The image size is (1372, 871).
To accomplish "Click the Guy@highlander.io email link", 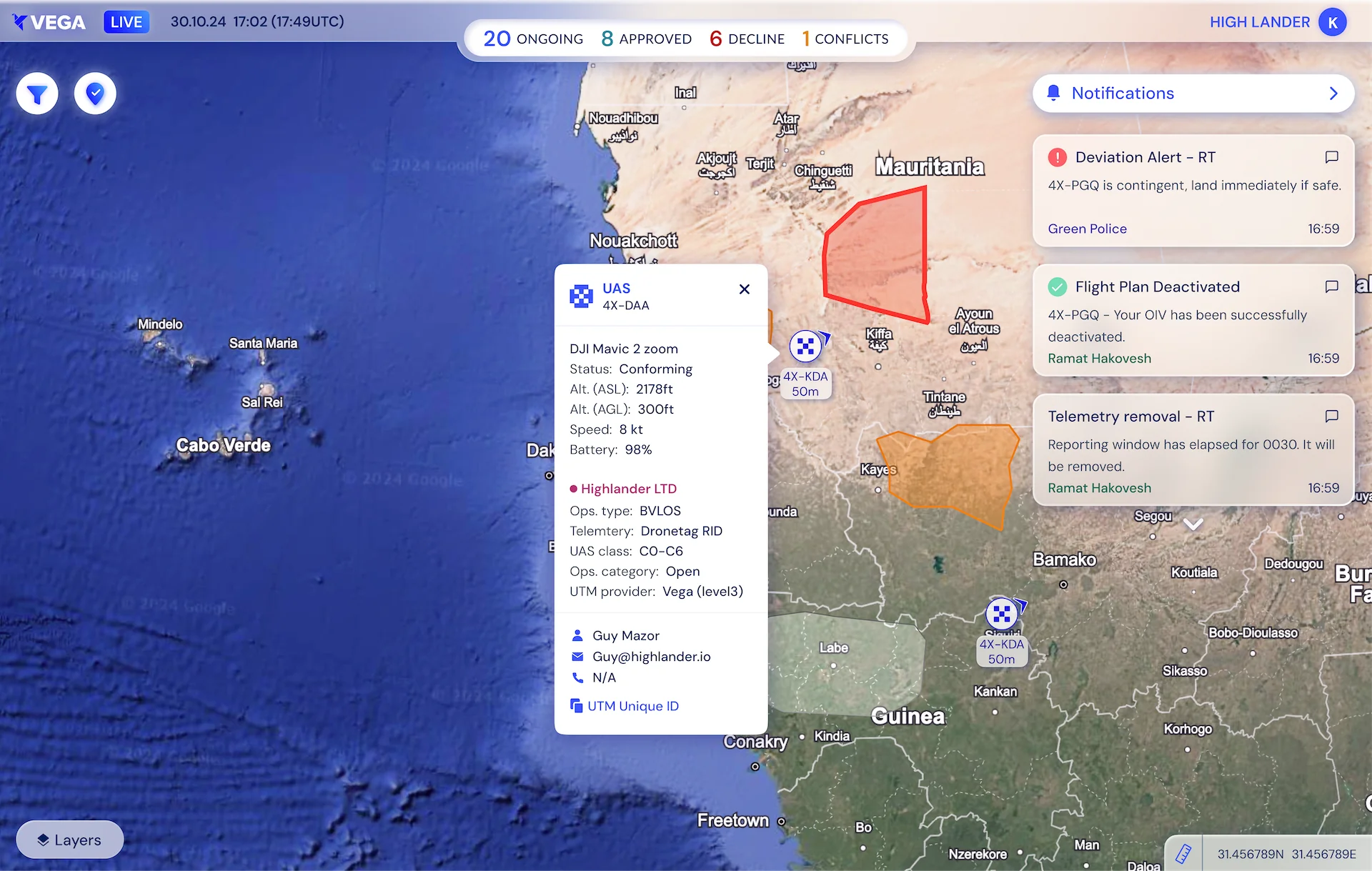I will click(651, 657).
